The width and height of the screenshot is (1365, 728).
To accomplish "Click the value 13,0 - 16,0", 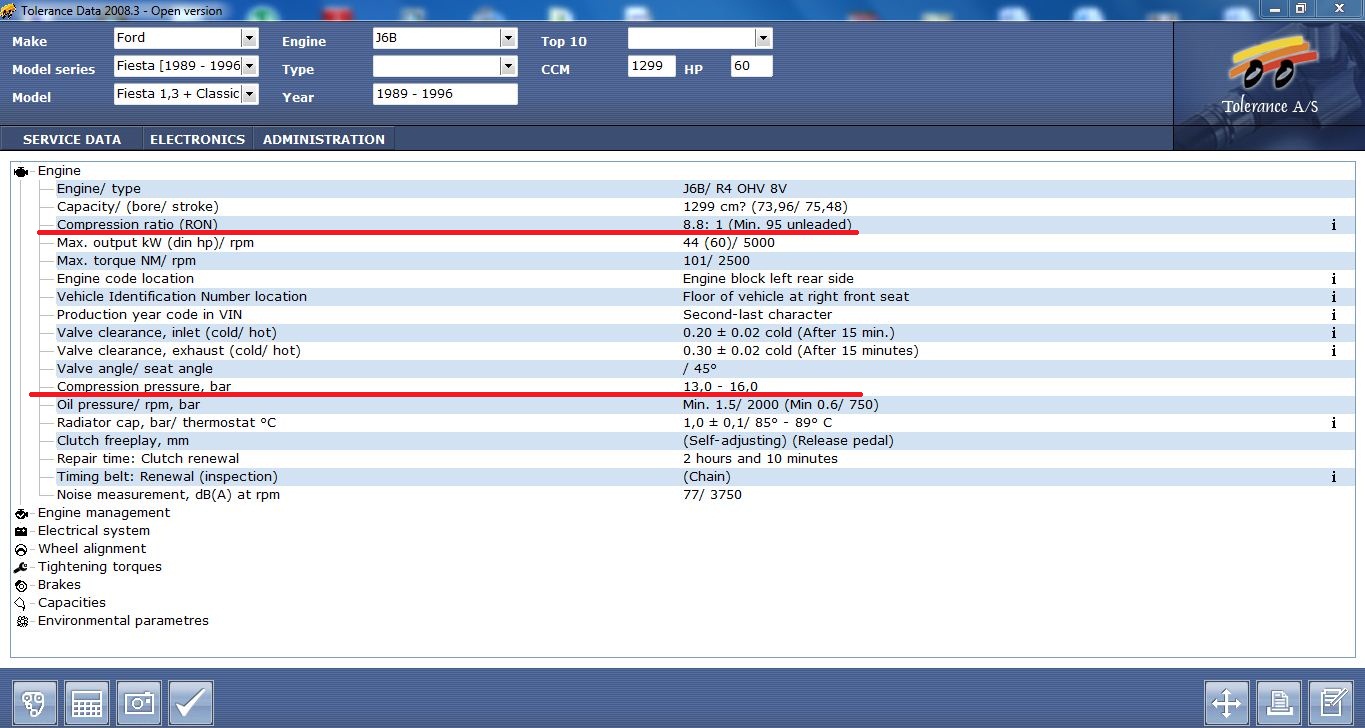I will (720, 387).
